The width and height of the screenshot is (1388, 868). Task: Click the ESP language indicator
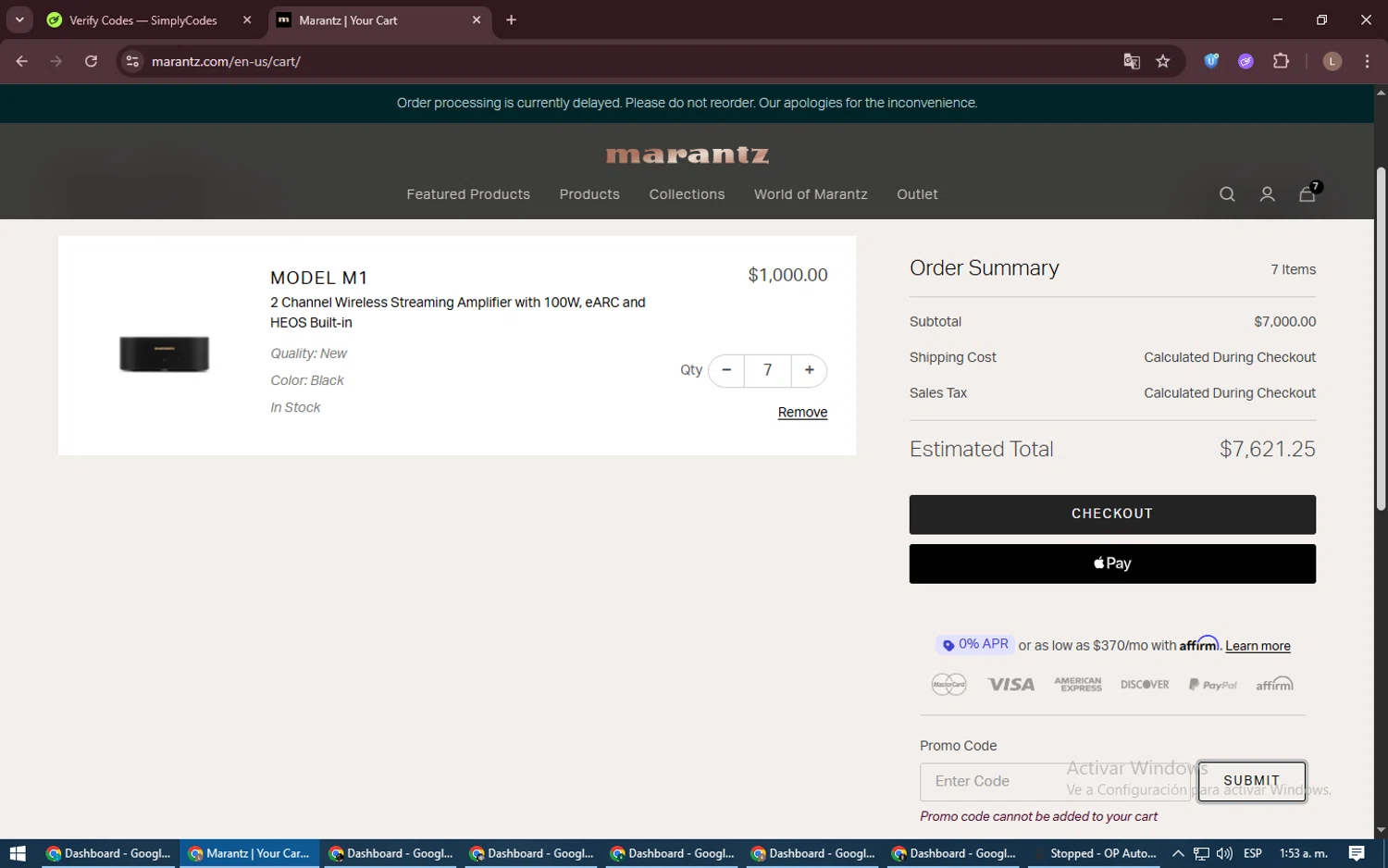tap(1253, 853)
